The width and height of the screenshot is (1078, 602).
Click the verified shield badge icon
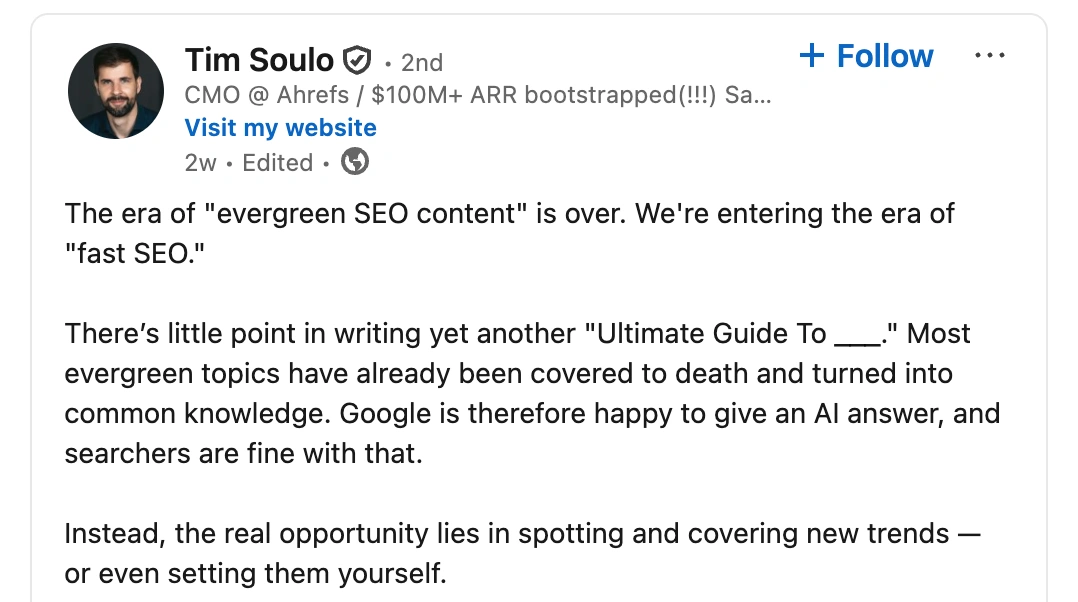tap(357, 61)
